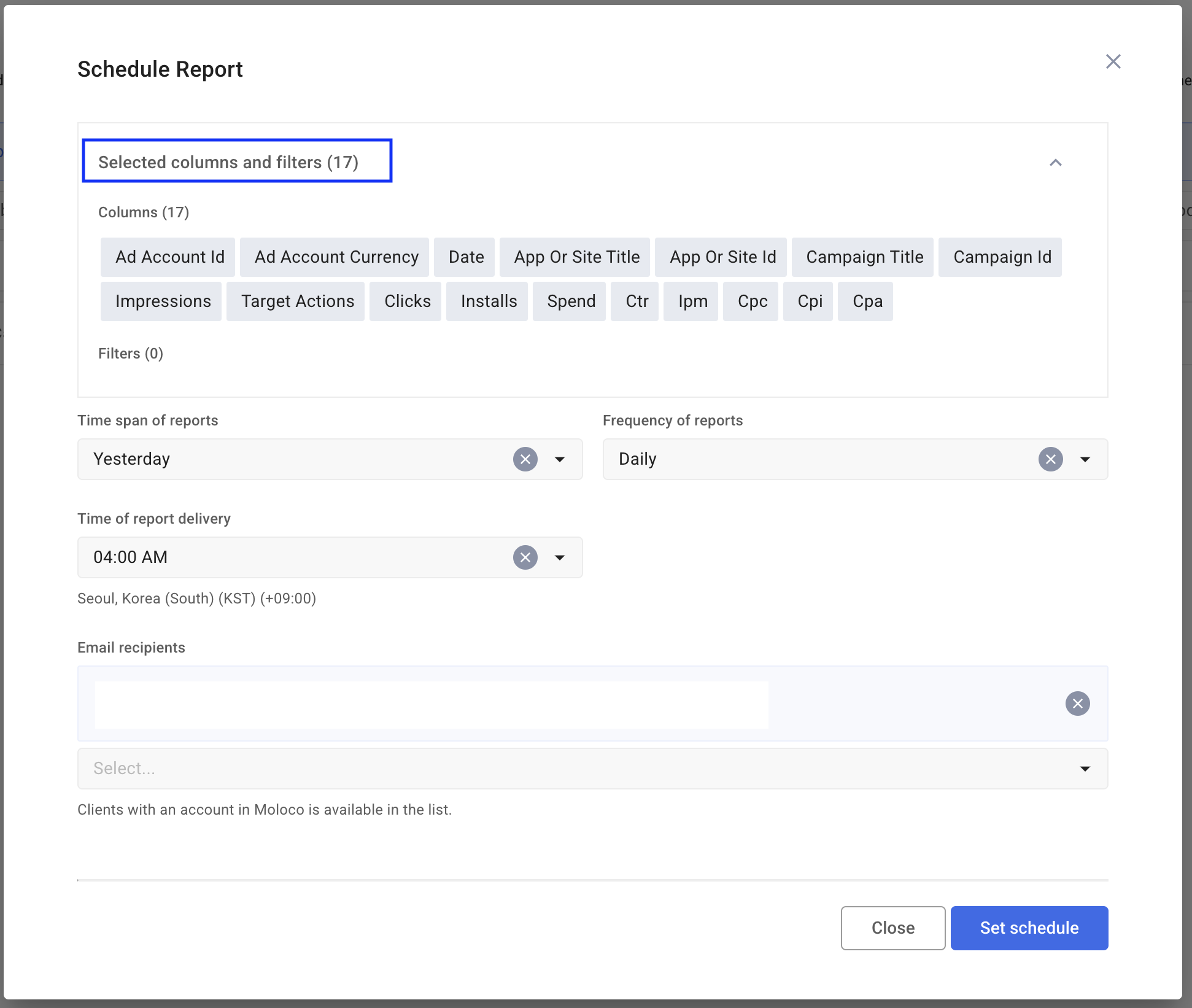Screen dimensions: 1192x1008
Task: Clear the 04:00 AM delivery time
Action: 525,557
